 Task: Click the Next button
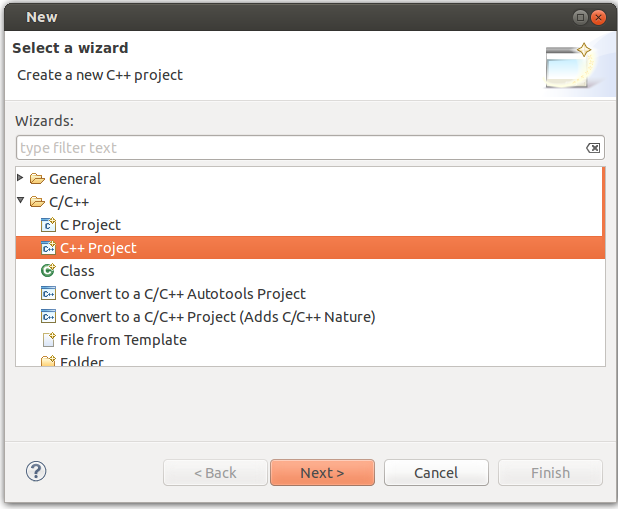322,472
